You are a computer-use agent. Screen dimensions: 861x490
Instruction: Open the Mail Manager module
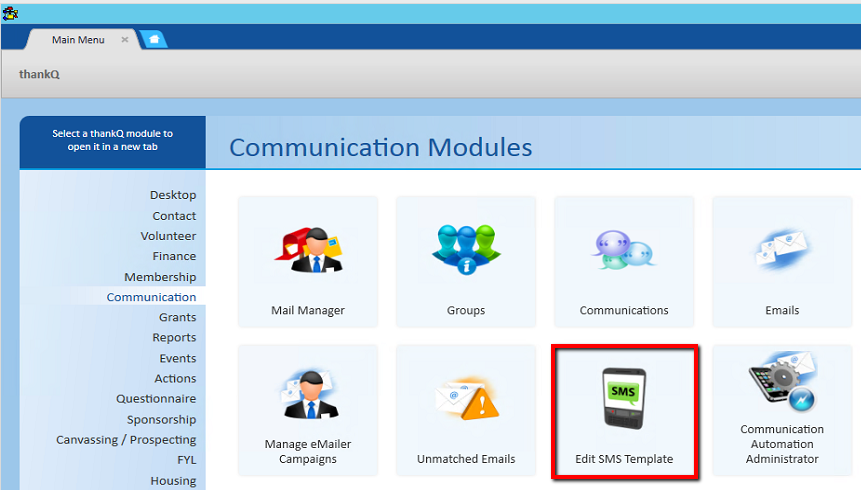pyautogui.click(x=307, y=260)
